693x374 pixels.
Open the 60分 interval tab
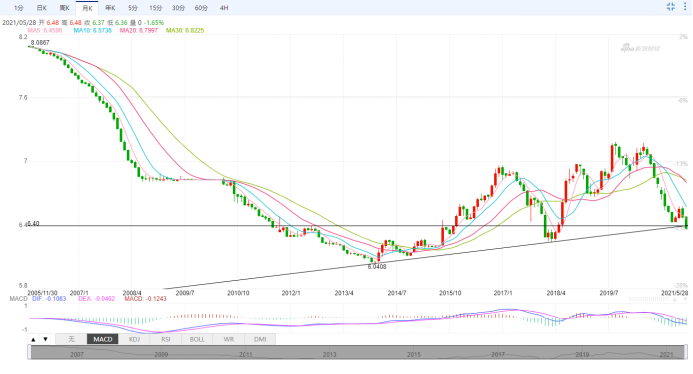click(x=201, y=8)
